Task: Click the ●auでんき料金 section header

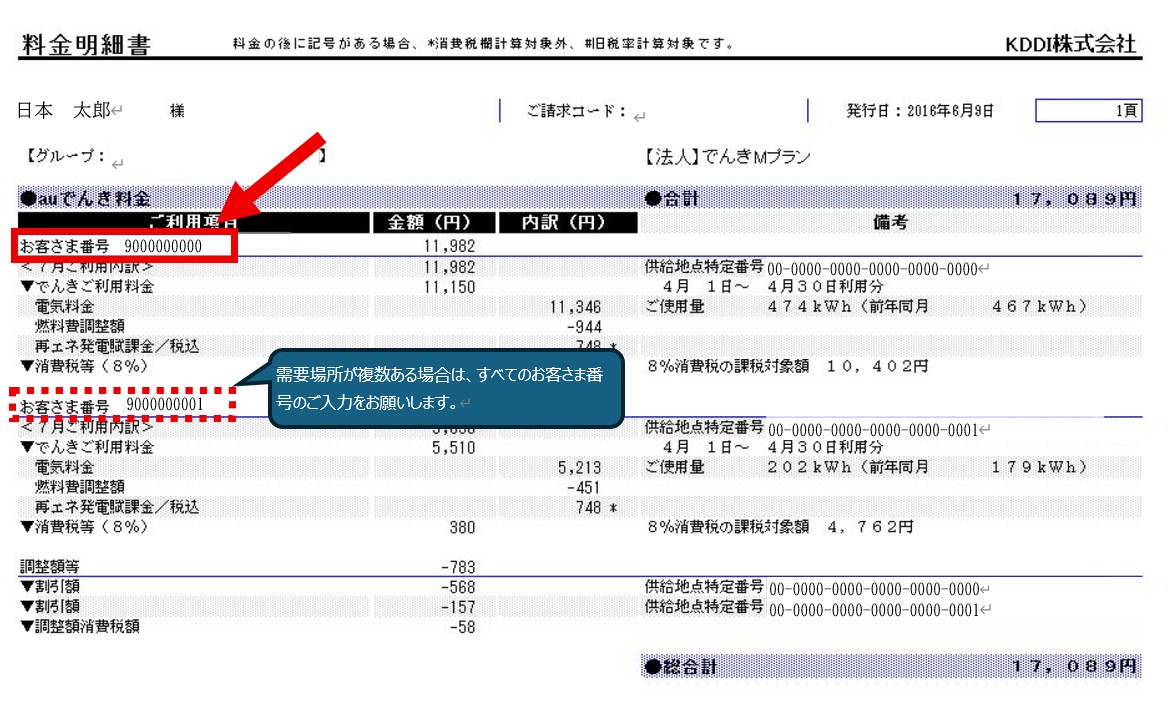Action: coord(85,198)
